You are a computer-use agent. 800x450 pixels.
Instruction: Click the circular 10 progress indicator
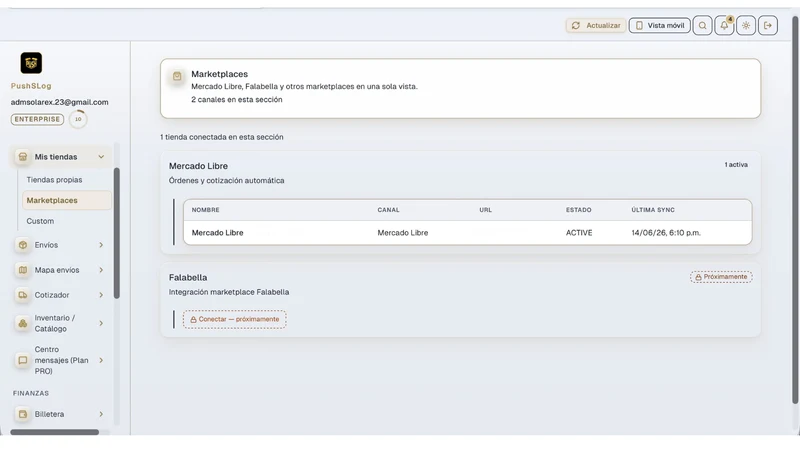pyautogui.click(x=78, y=119)
